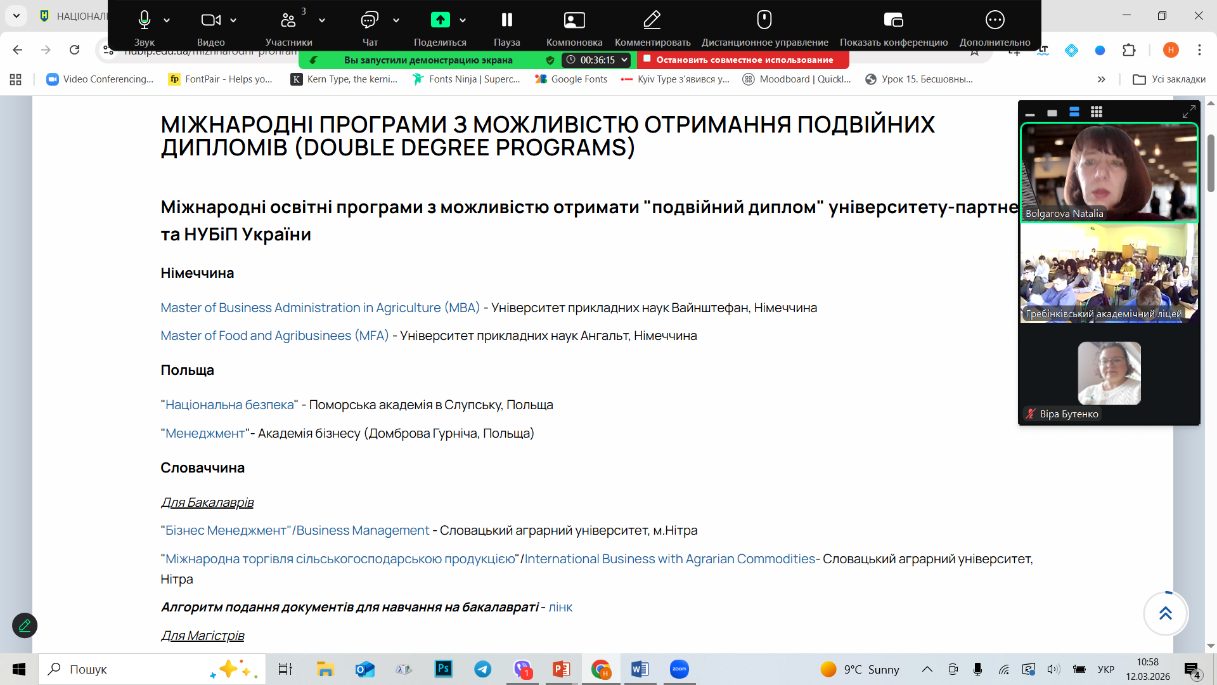Open Kyiv Type bookmark
Image resolution: width=1217 pixels, height=685 pixels.
click(x=675, y=79)
